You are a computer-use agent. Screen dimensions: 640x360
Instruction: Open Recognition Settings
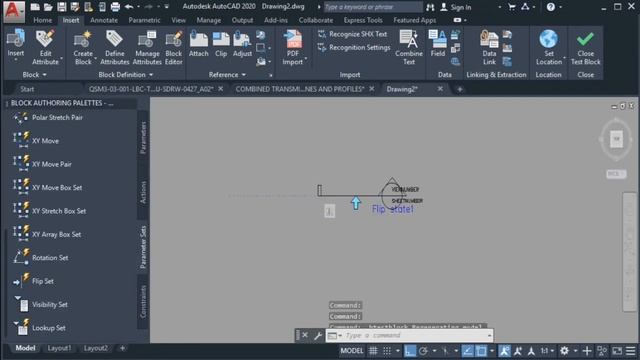click(354, 48)
